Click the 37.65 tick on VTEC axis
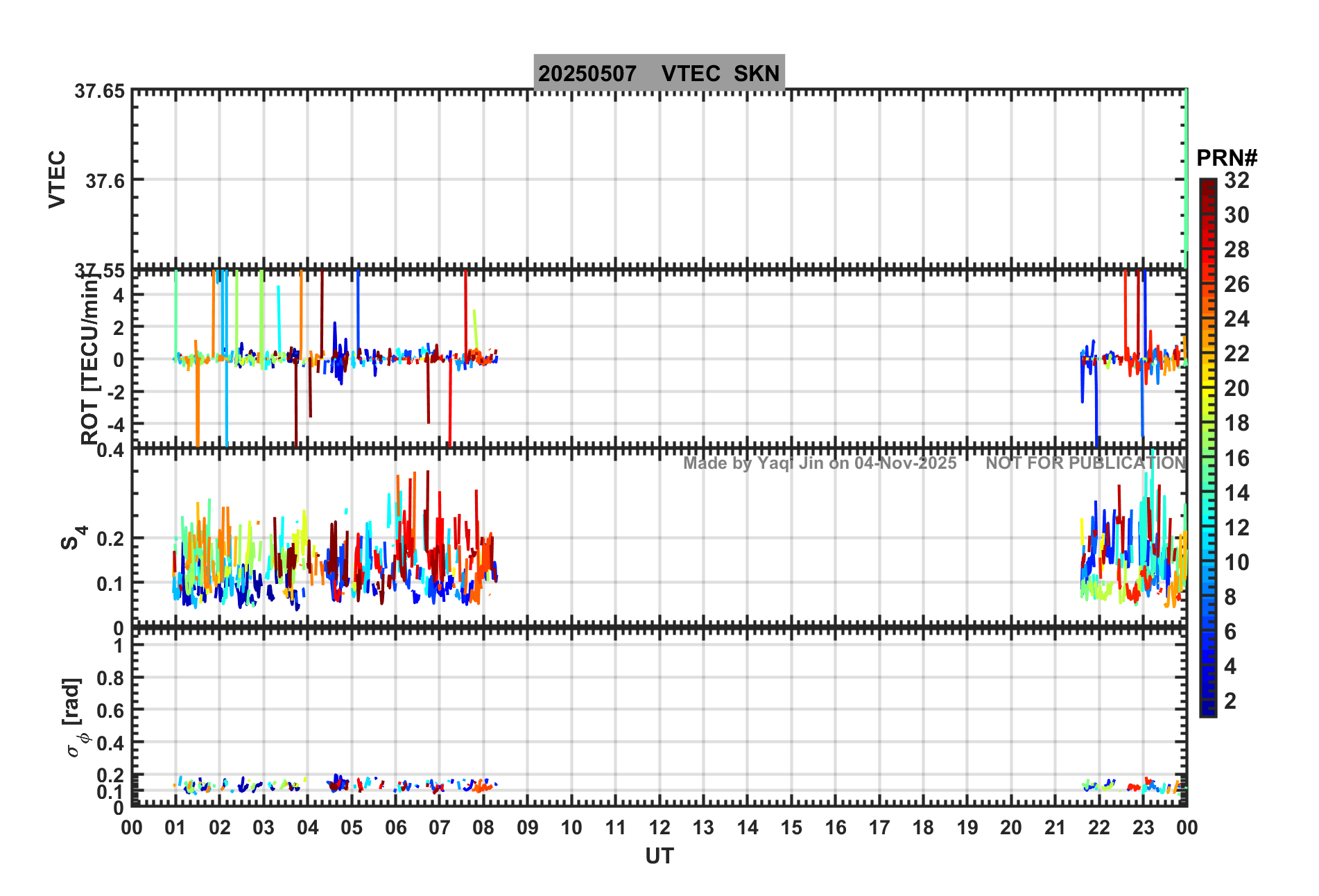This screenshot has height=896, width=1319. pos(101,92)
